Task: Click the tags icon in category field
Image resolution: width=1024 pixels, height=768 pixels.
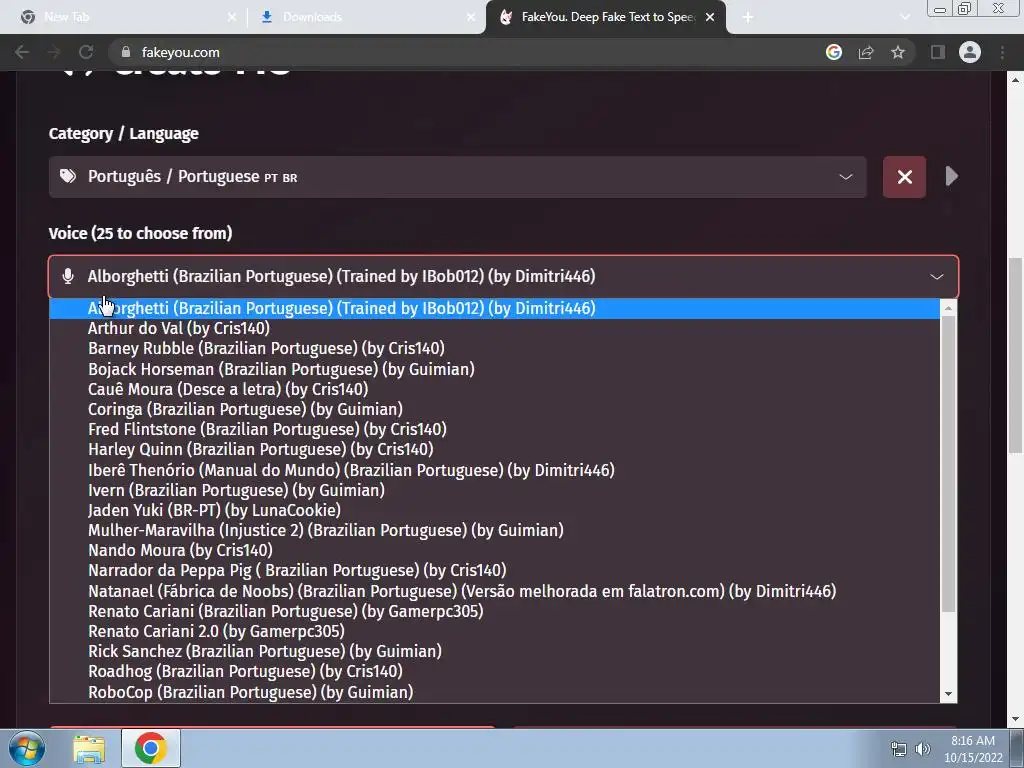Action: coord(68,176)
